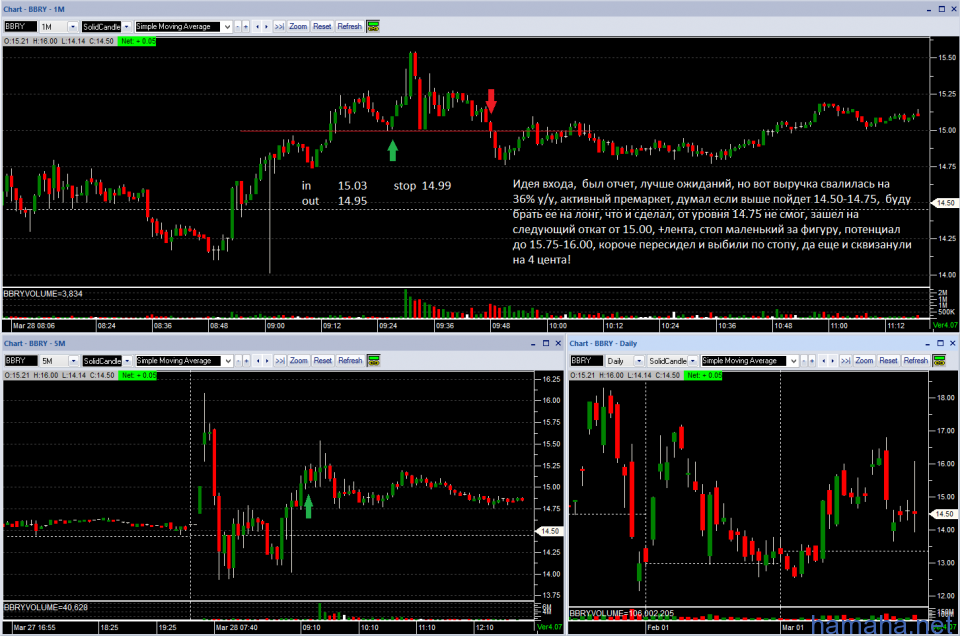The image size is (960, 636).
Task: Click green grid icon in Daily chart toolbar
Action: 939,361
